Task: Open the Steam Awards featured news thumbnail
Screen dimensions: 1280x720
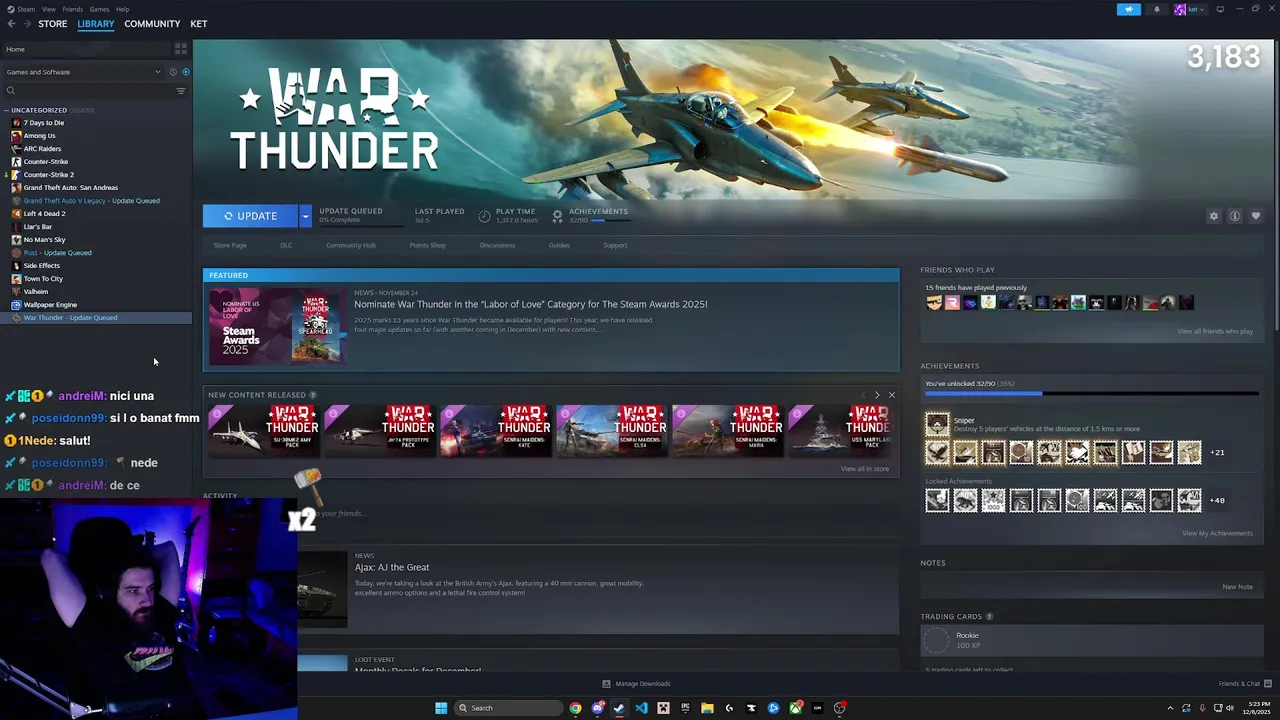Action: [277, 327]
